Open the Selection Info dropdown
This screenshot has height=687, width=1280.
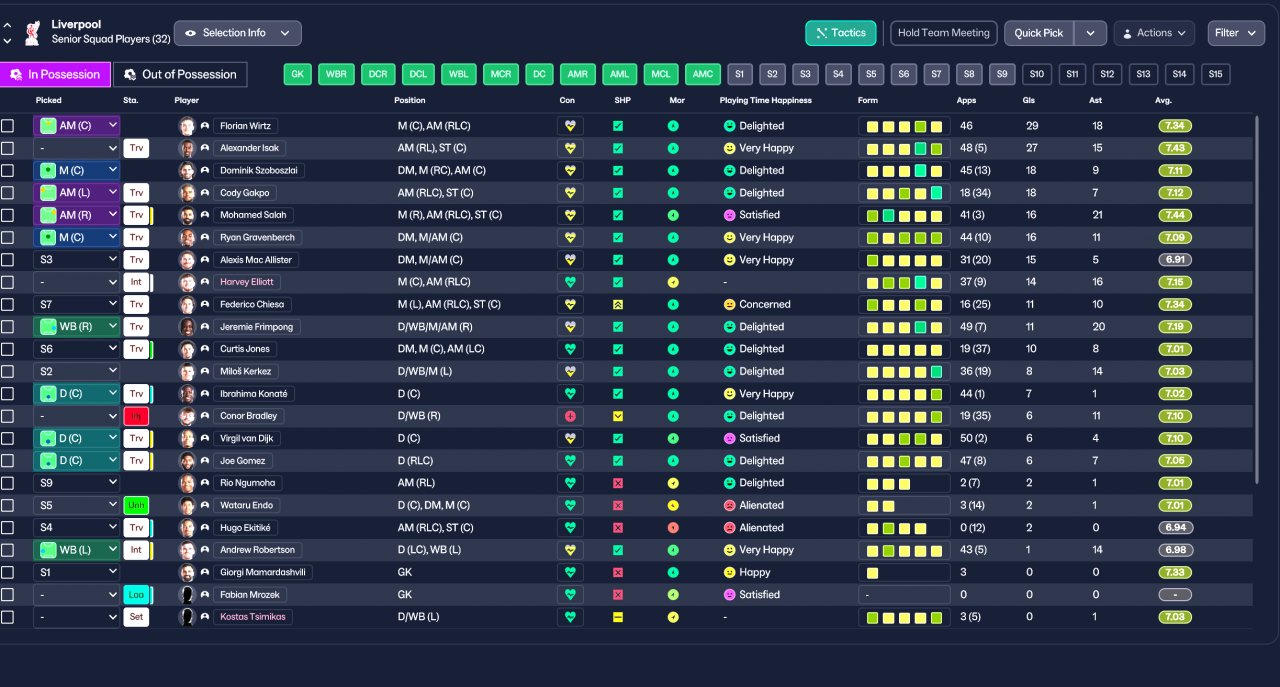(238, 33)
